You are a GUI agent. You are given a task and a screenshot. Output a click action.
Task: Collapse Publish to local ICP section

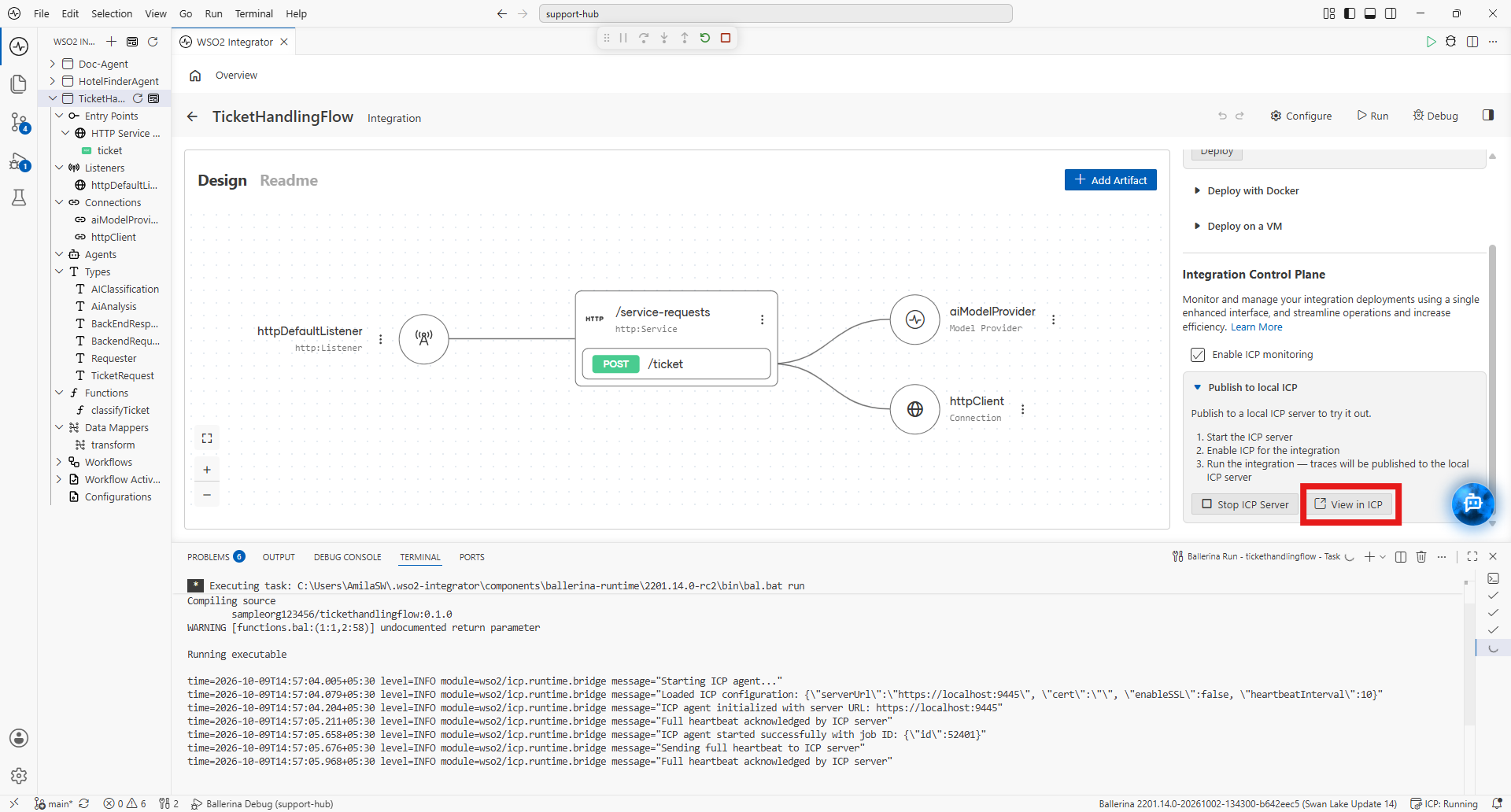1246,388
